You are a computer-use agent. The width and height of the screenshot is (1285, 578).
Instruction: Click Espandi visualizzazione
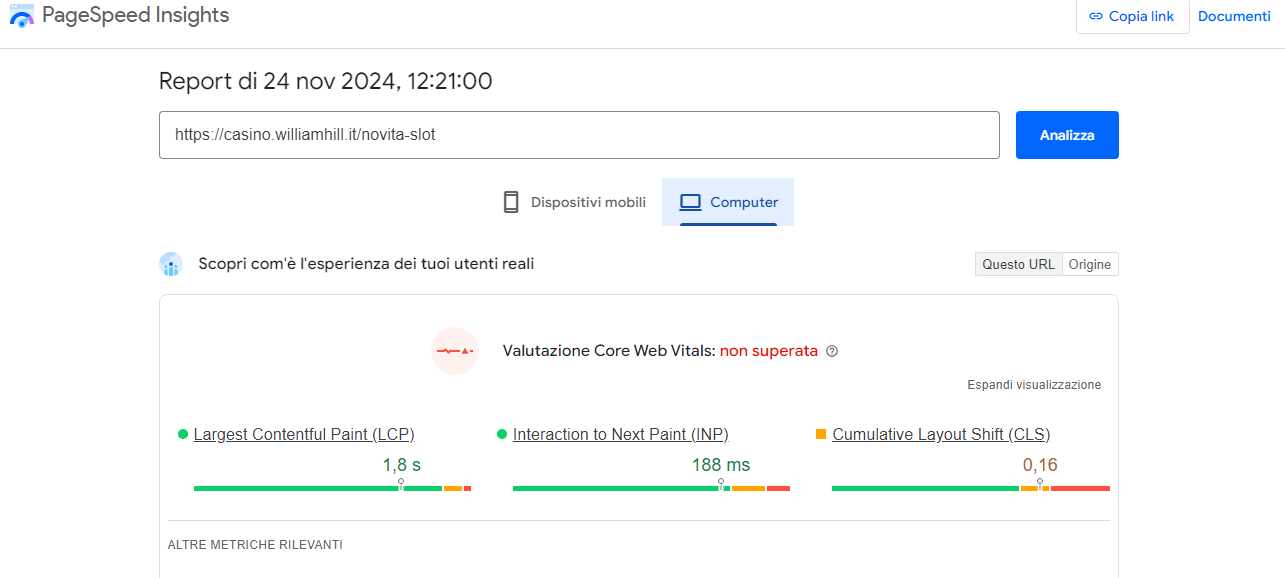click(1034, 385)
